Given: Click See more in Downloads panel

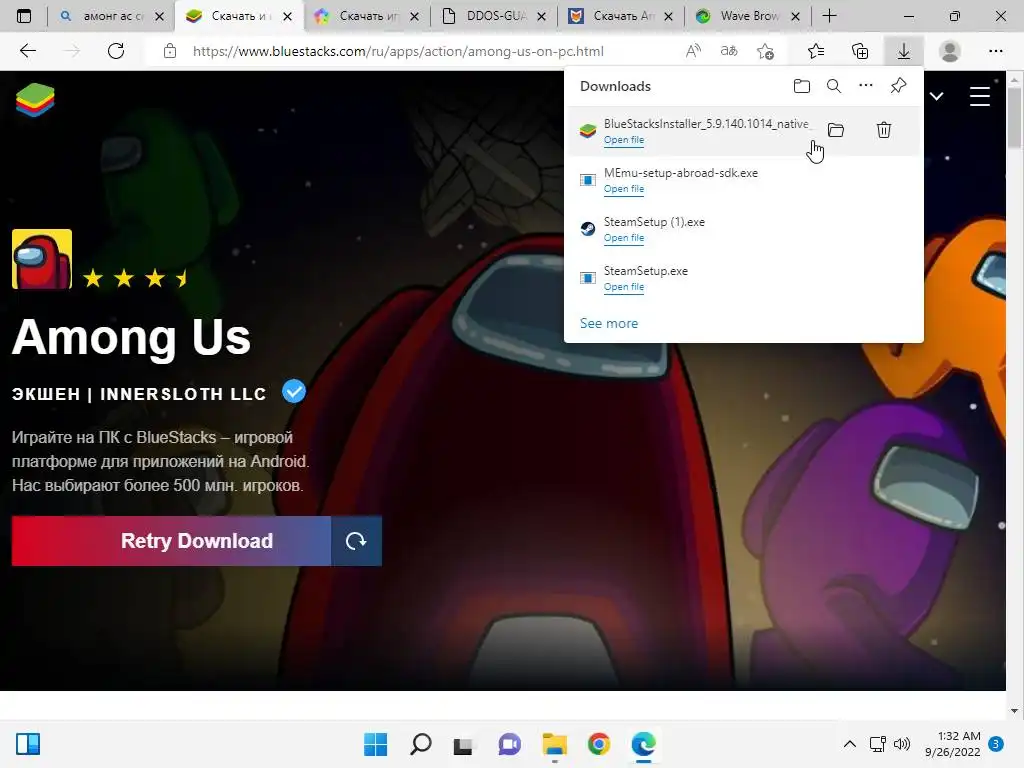Looking at the screenshot, I should tap(609, 323).
